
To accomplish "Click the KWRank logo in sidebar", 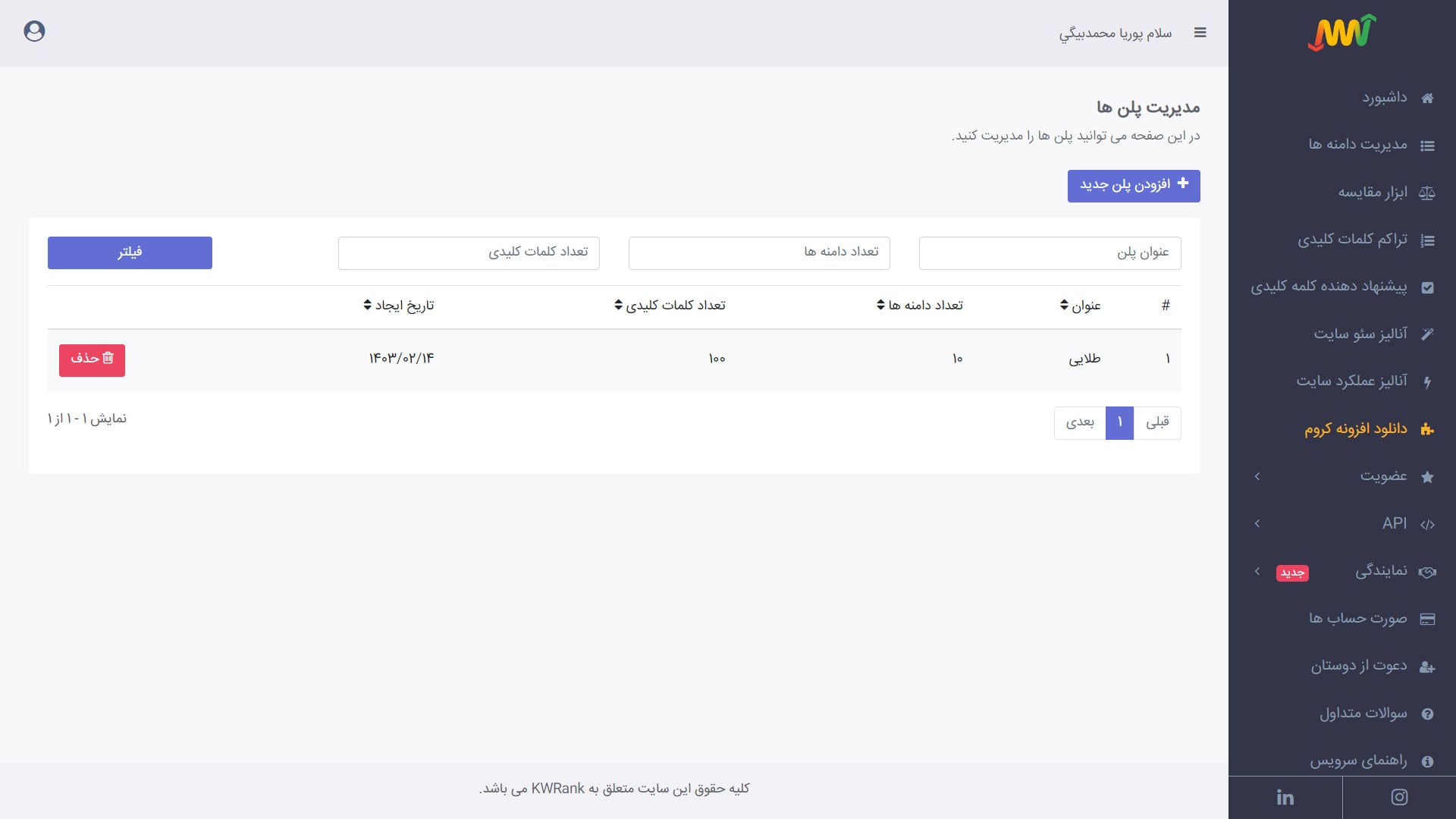I will 1341,33.
